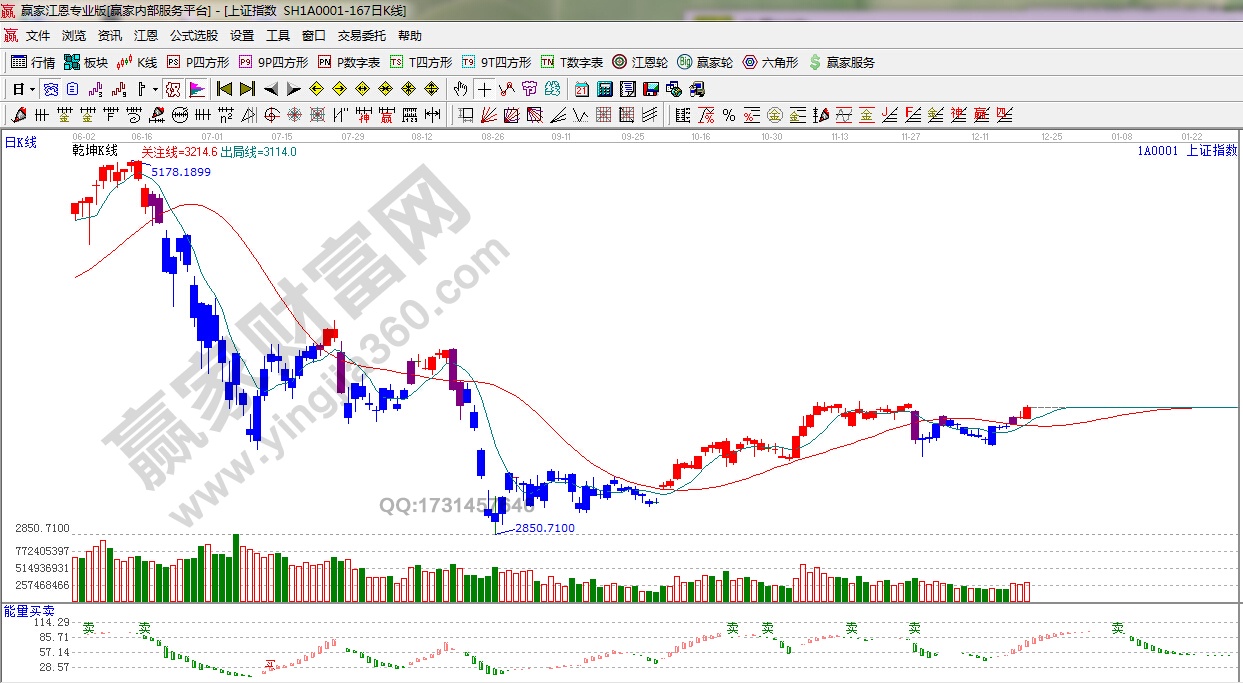Click the percent (%) drawing tool

(x=728, y=115)
